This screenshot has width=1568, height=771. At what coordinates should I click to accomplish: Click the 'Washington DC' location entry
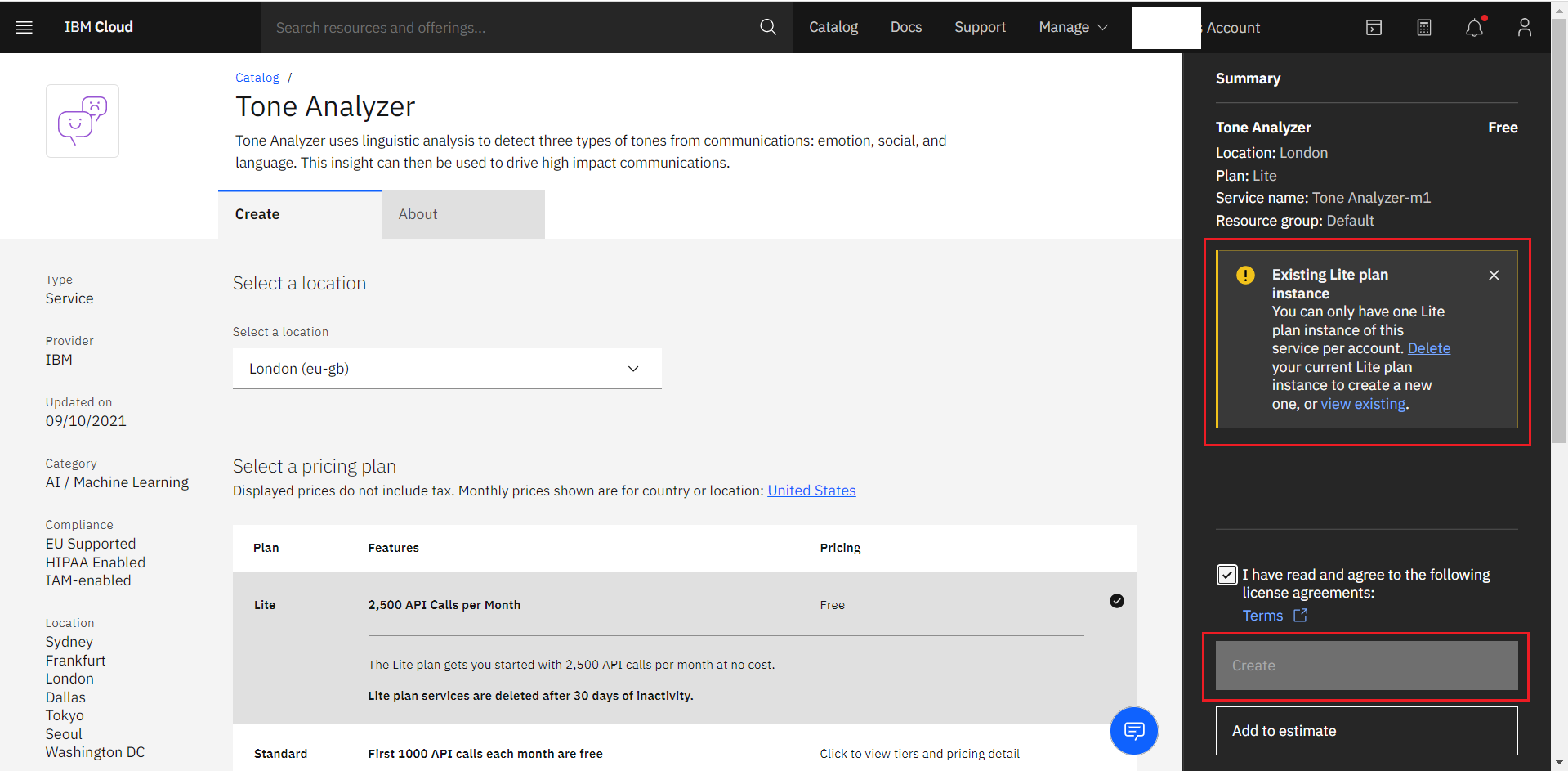[96, 752]
